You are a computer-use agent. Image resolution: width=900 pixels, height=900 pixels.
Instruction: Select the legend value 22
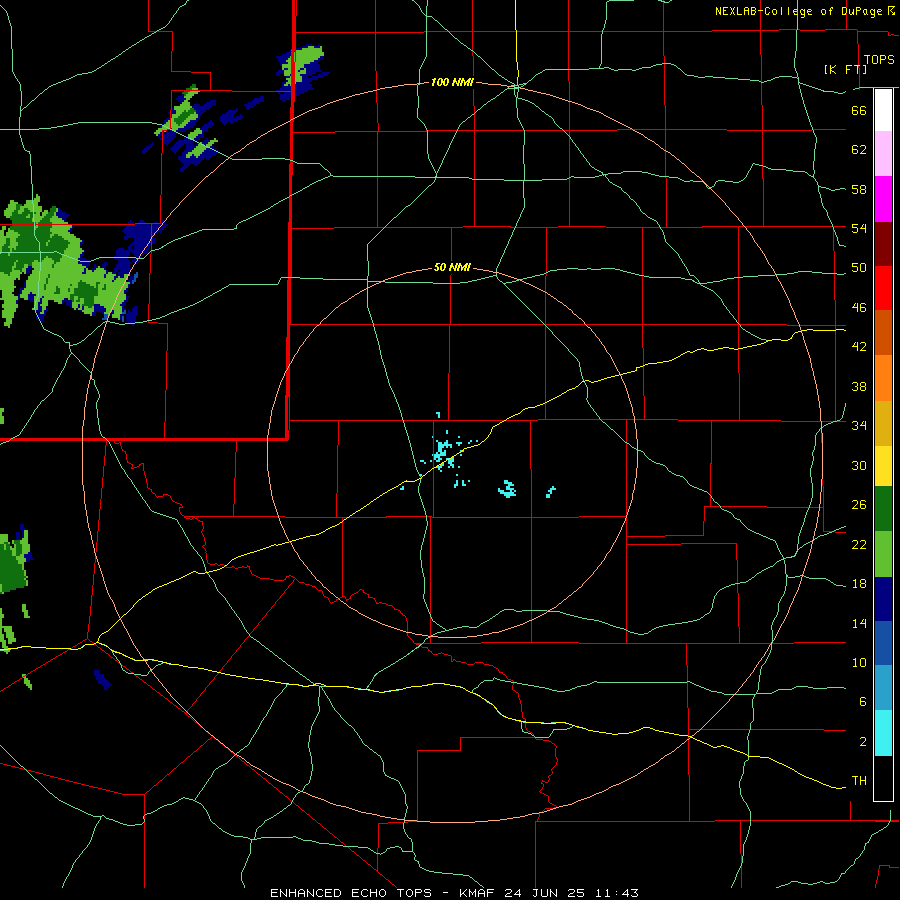(x=859, y=544)
